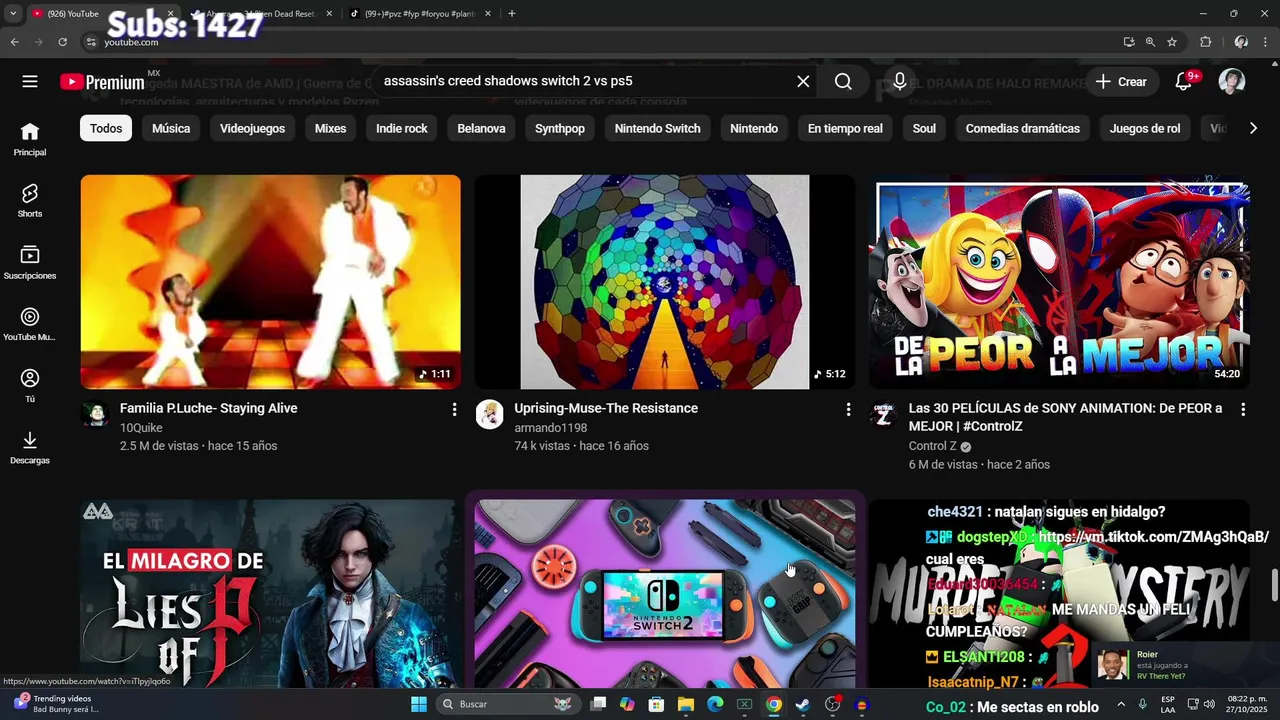
Task: Bookmark this page with the star
Action: coord(1172,42)
